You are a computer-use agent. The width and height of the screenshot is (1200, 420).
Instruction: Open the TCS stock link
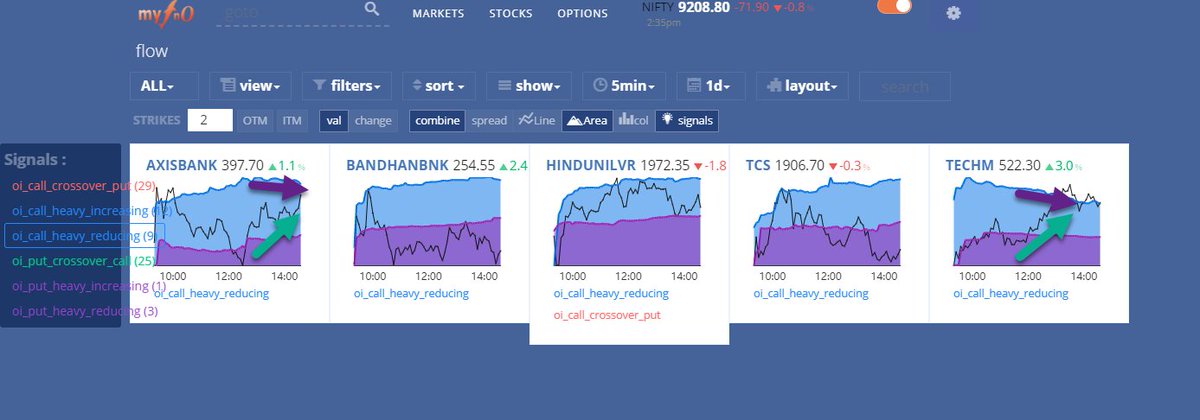[758, 164]
